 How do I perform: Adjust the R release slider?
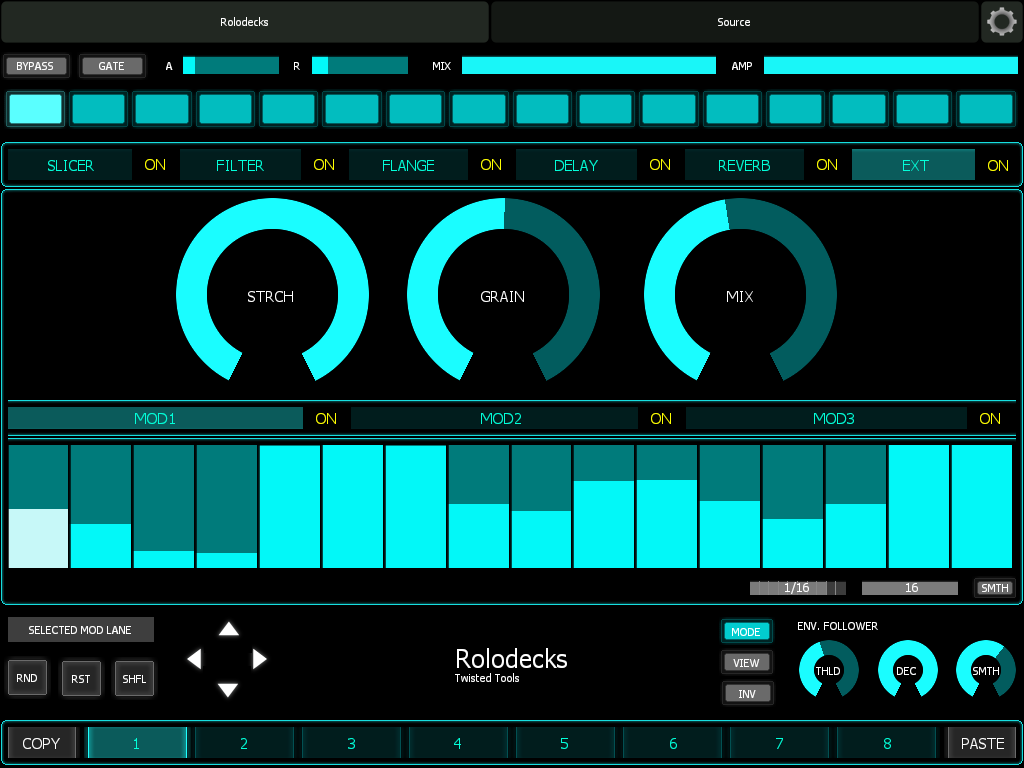pos(360,65)
